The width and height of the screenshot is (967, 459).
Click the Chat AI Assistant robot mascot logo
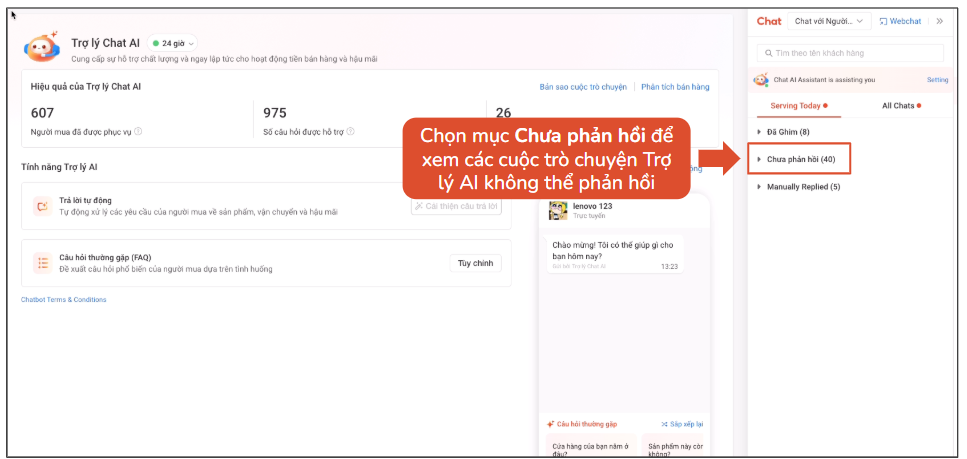(42, 46)
